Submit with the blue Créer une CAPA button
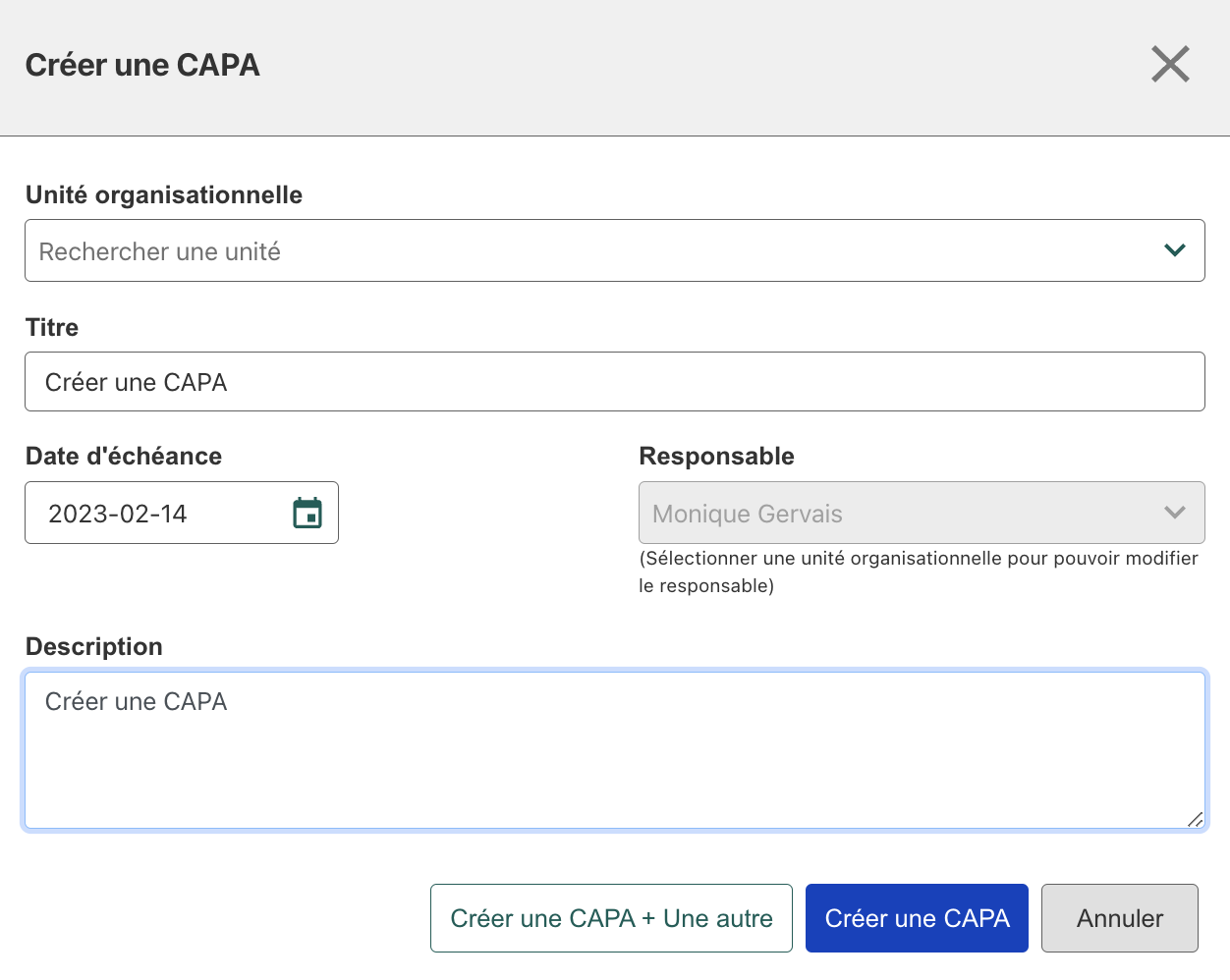This screenshot has width=1230, height=980. (x=917, y=918)
